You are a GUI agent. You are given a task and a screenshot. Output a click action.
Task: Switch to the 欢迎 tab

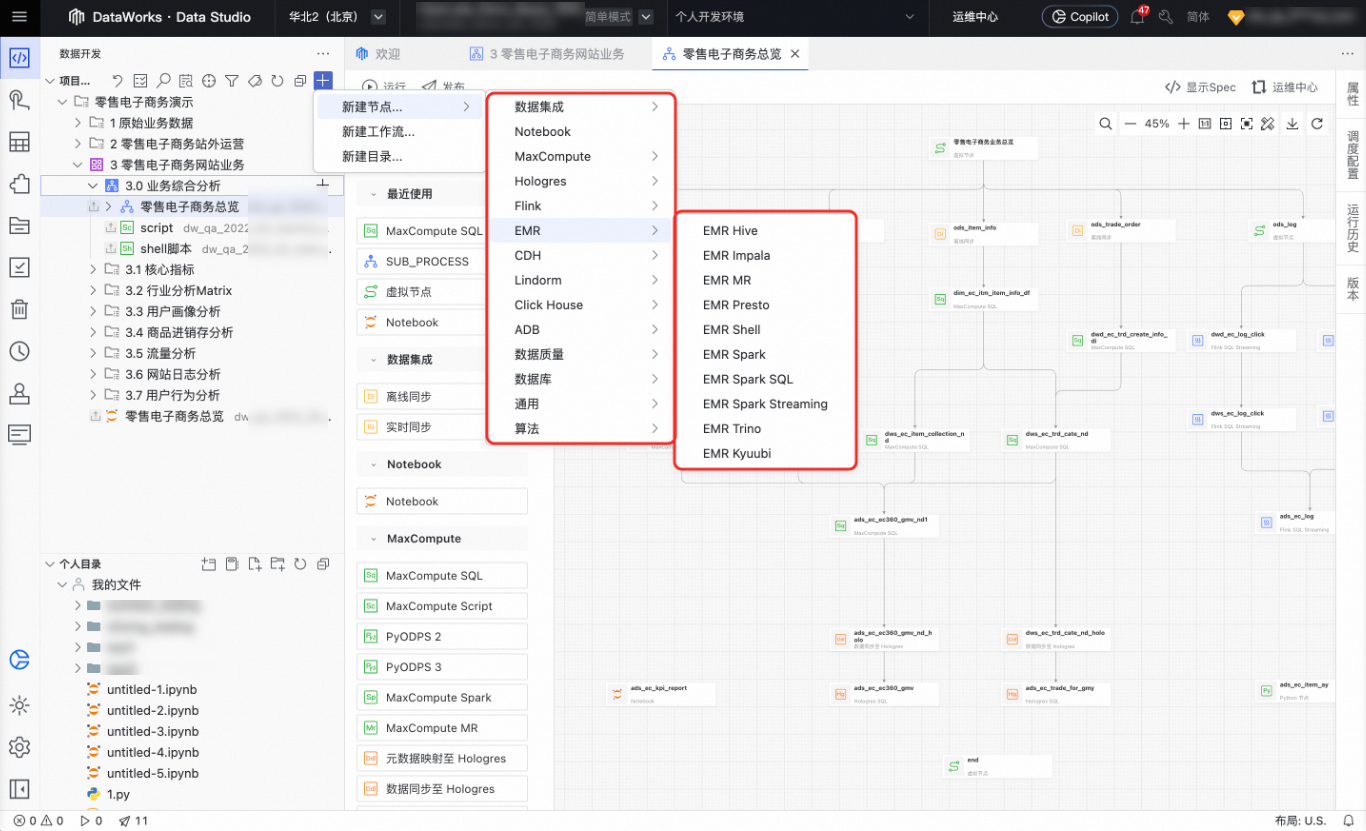pyautogui.click(x=378, y=54)
